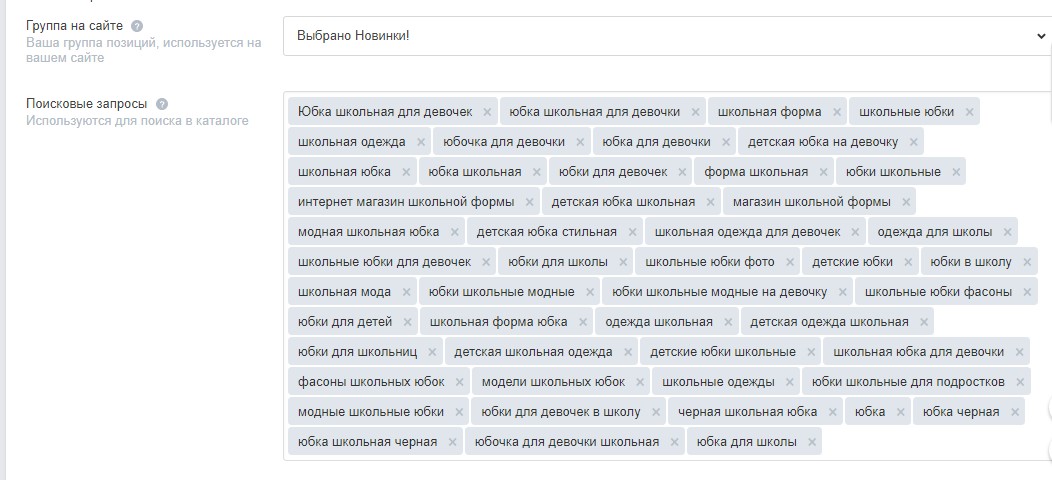This screenshot has width=1052, height=480.
Task: Remove the 'школьная юбка' tag
Action: [x=406, y=172]
